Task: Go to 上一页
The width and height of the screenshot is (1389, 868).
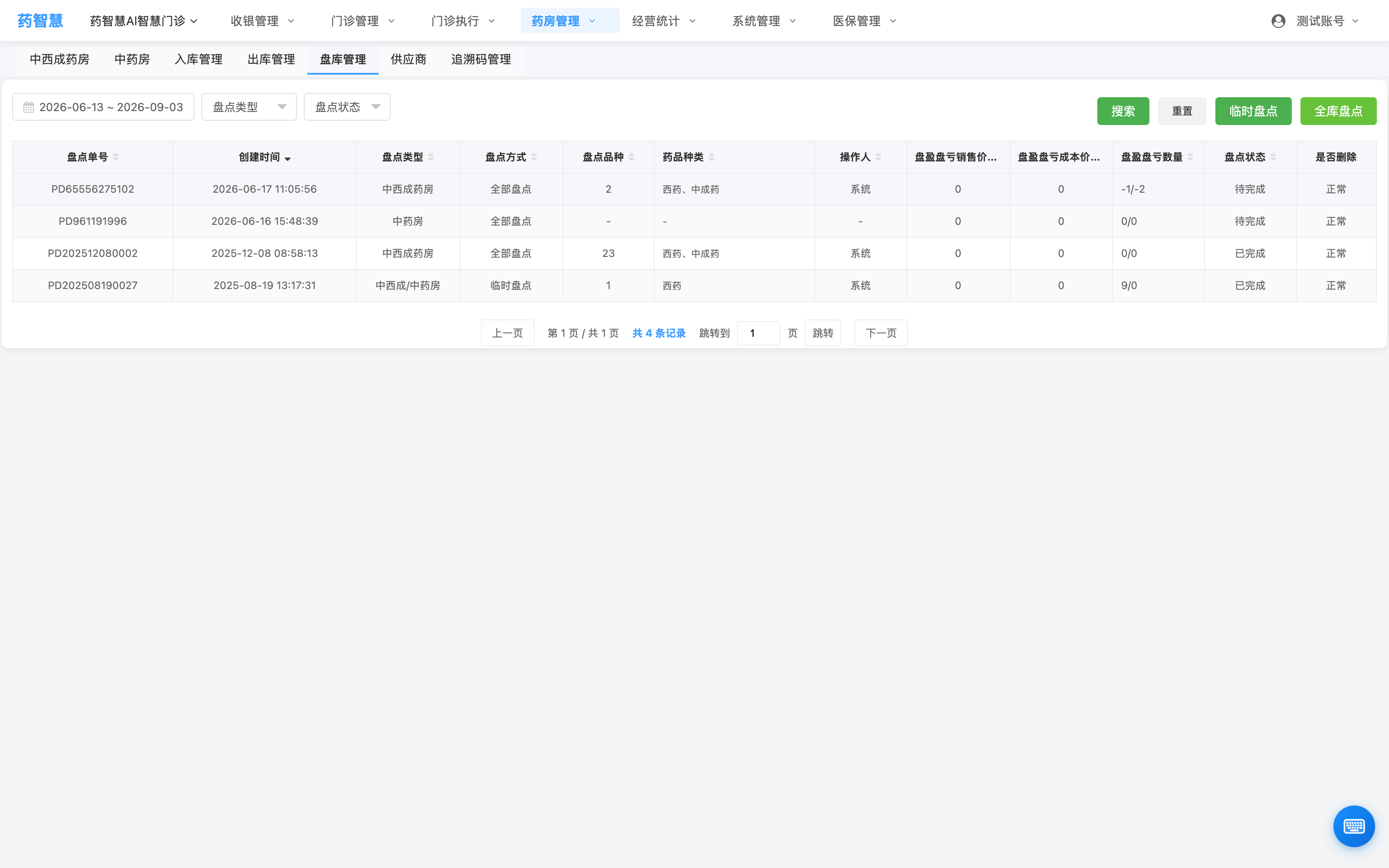Action: coord(507,333)
